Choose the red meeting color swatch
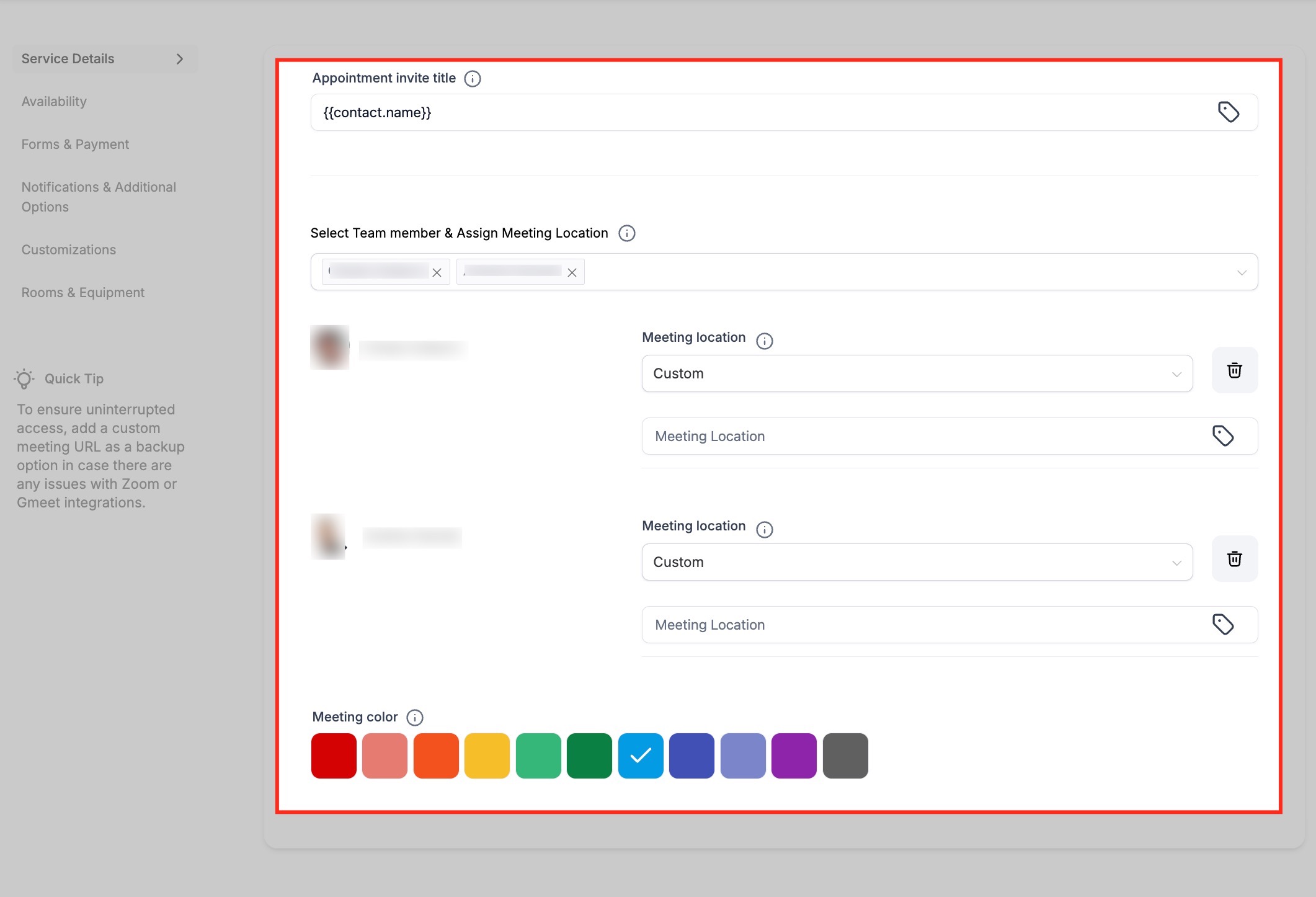The width and height of the screenshot is (1316, 897). coord(334,756)
